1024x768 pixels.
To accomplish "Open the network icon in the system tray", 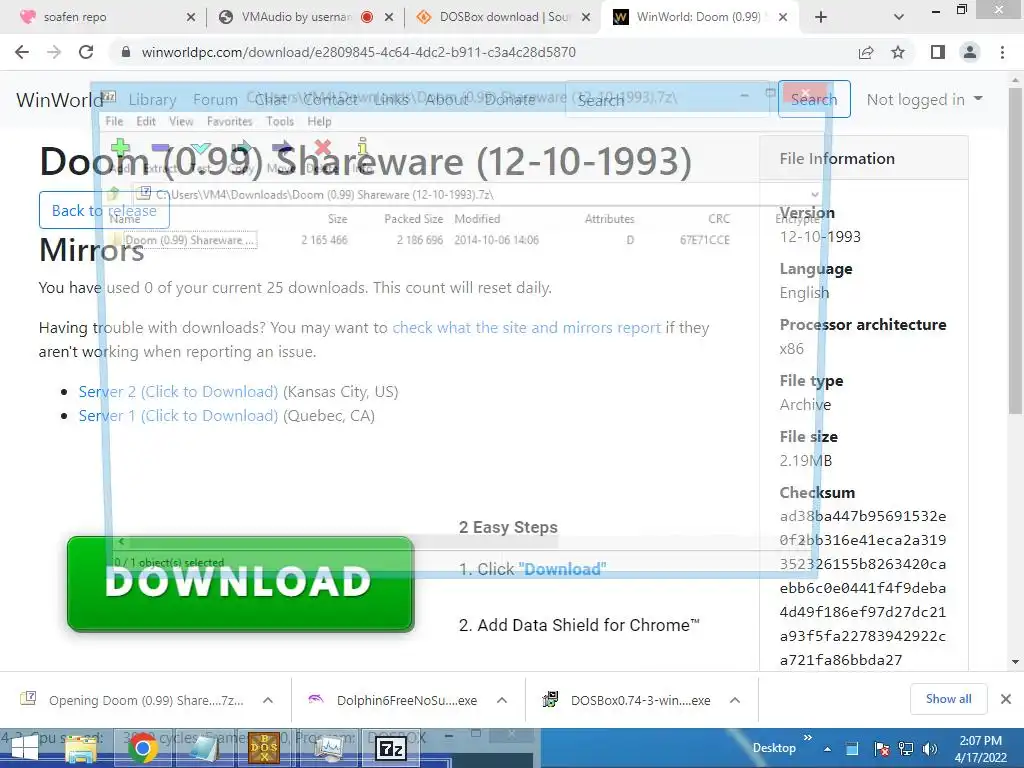I will [906, 749].
